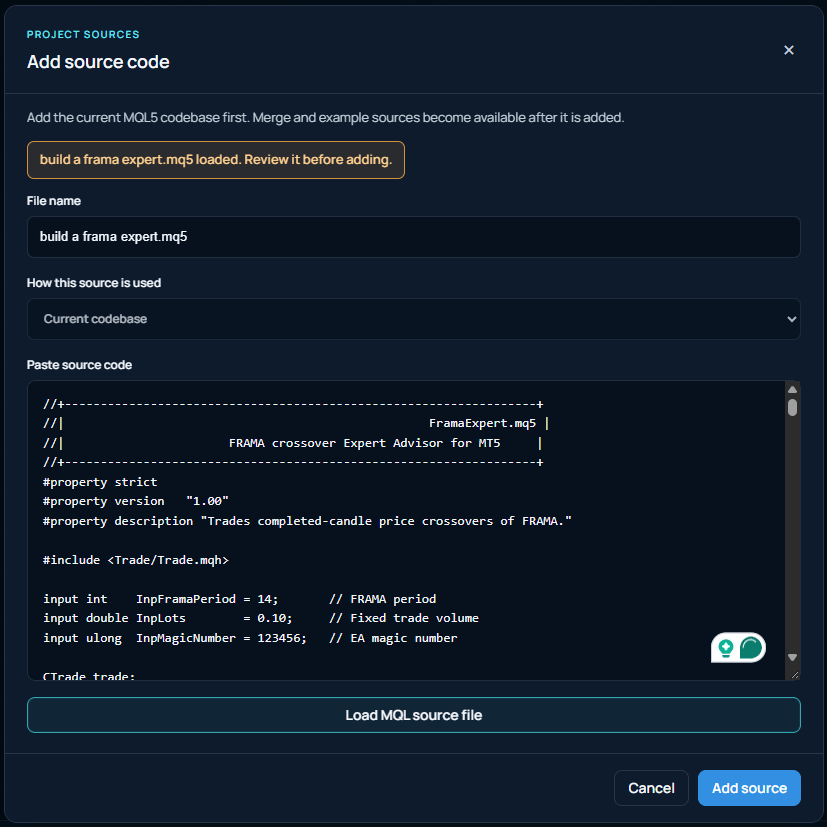This screenshot has width=827, height=827.
Task: Click the dropdown chevron beside Current codebase
Action: (x=791, y=319)
